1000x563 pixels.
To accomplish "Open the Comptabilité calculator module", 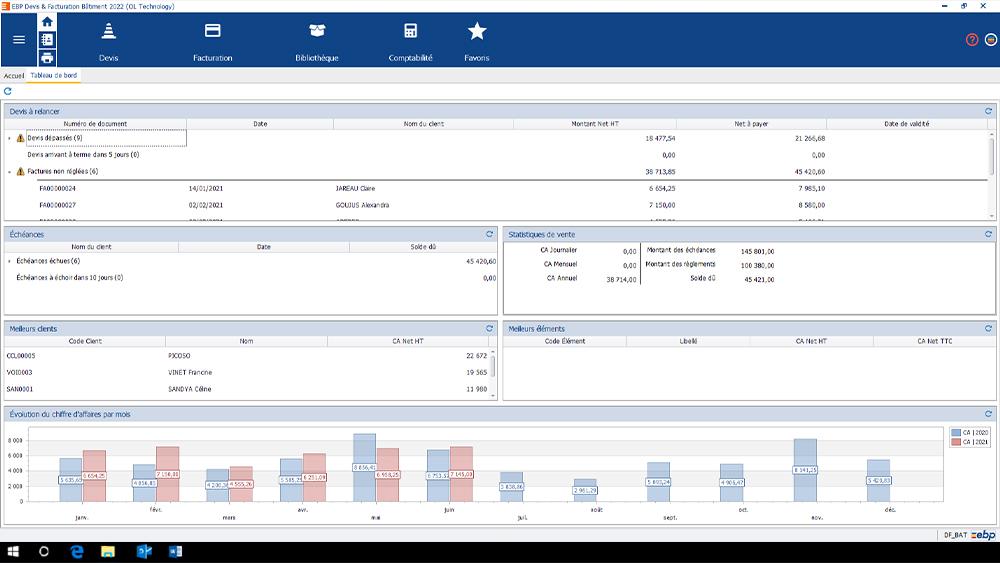I will pos(410,41).
